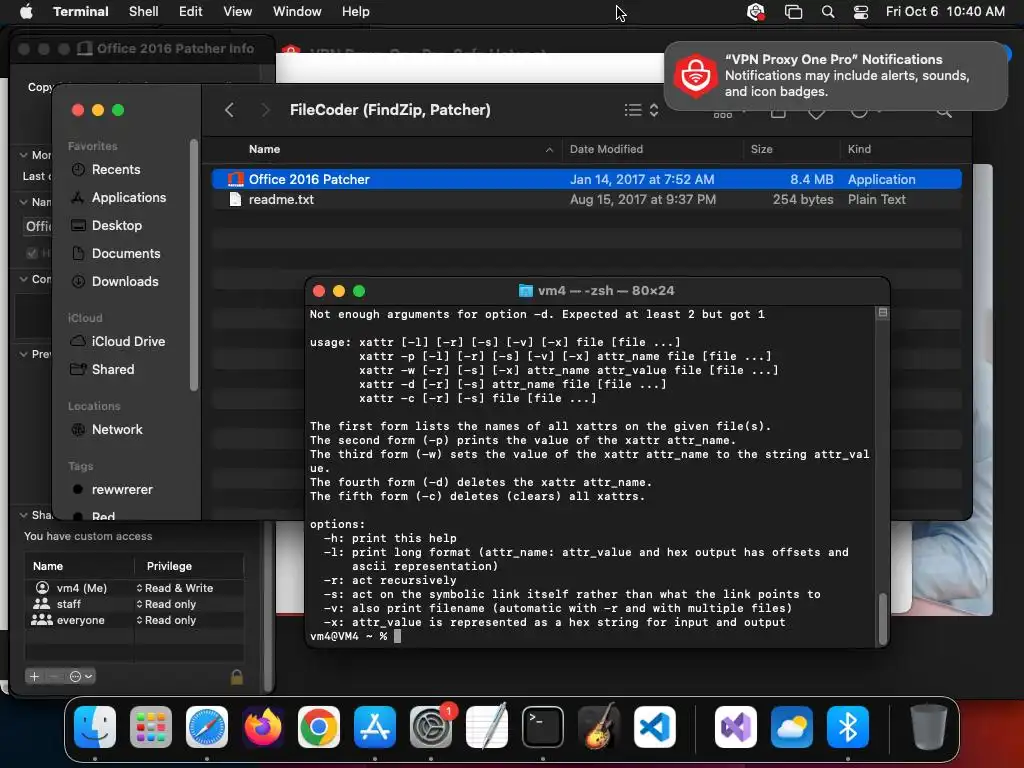Open the action menu in Sharing section
The height and width of the screenshot is (768, 1024).
click(x=81, y=677)
